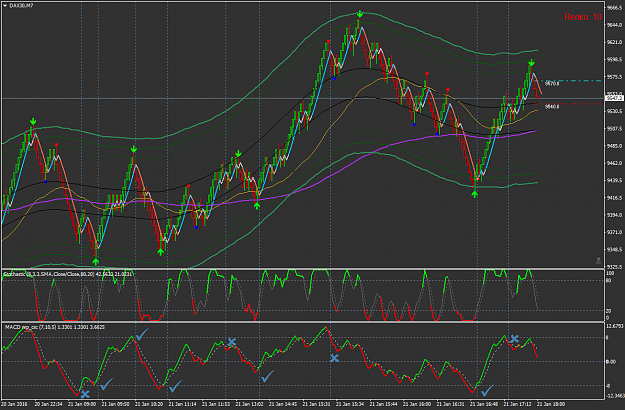This screenshot has width=625, height=410.
Task: Click 9575.5 on the price axis
Action: 615,77
